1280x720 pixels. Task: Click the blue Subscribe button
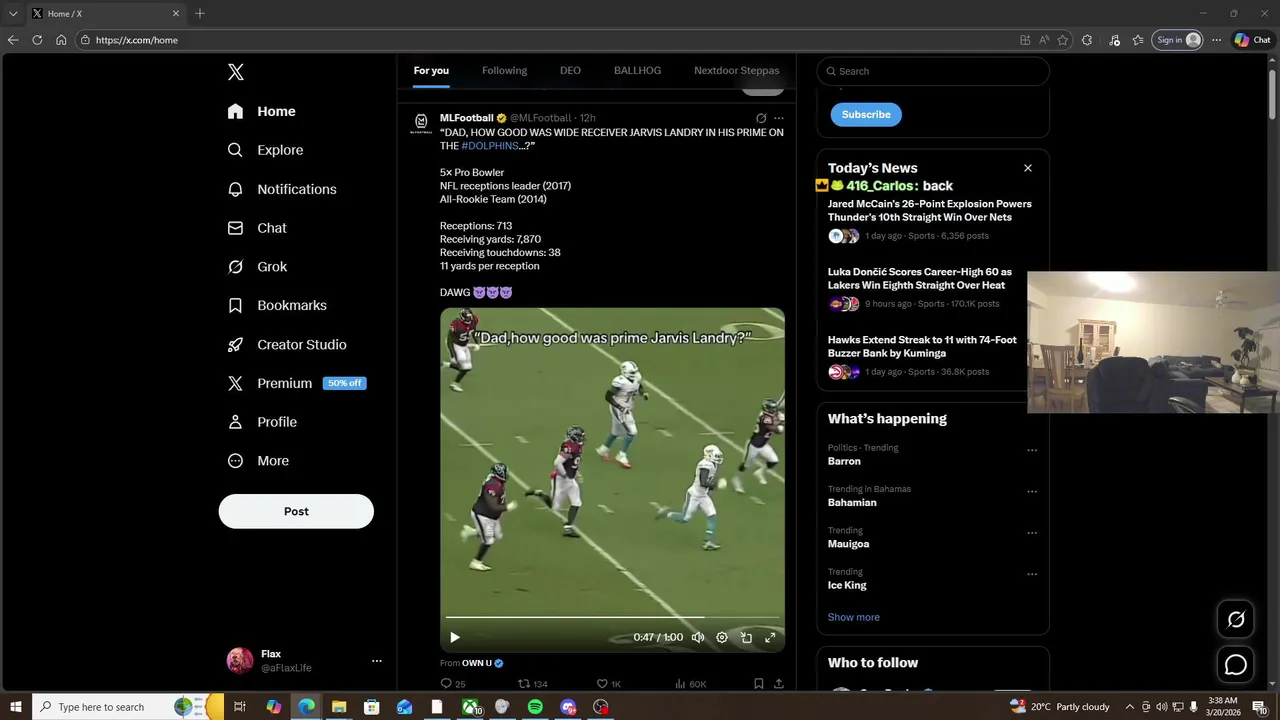(866, 114)
